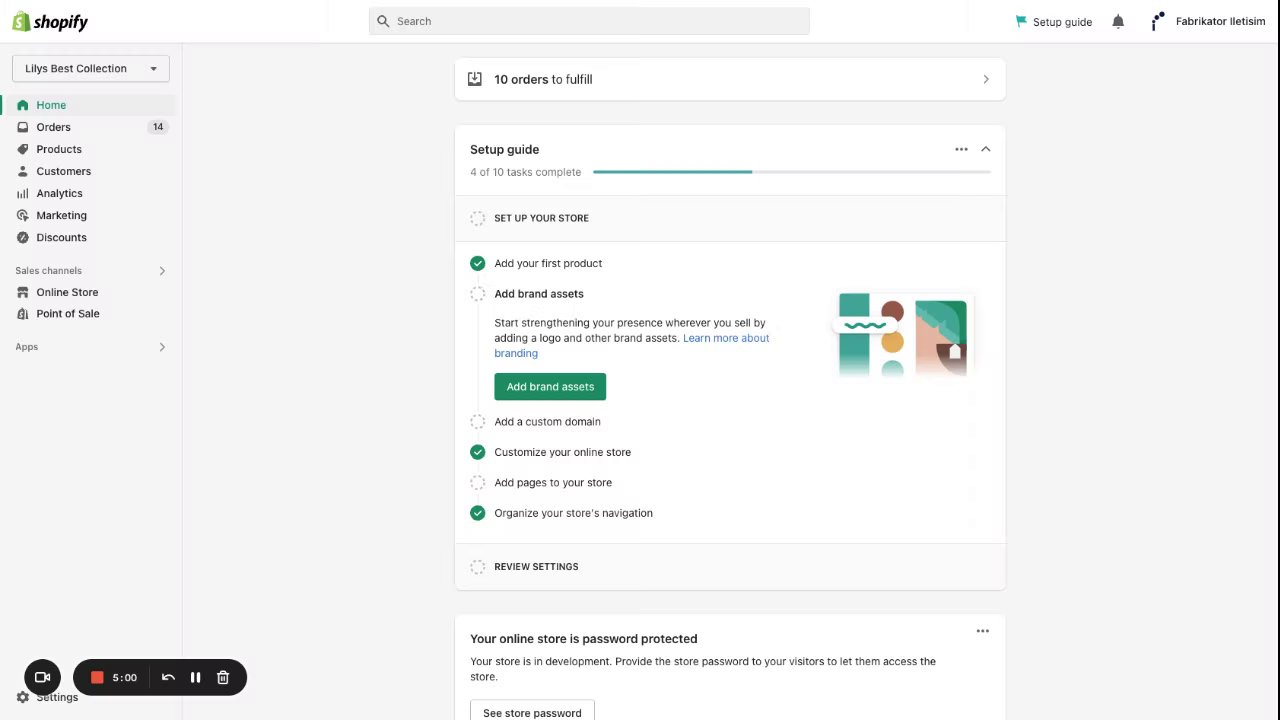This screenshot has height=720, width=1280.
Task: Click the Setup guide flag icon
Action: (x=1021, y=21)
